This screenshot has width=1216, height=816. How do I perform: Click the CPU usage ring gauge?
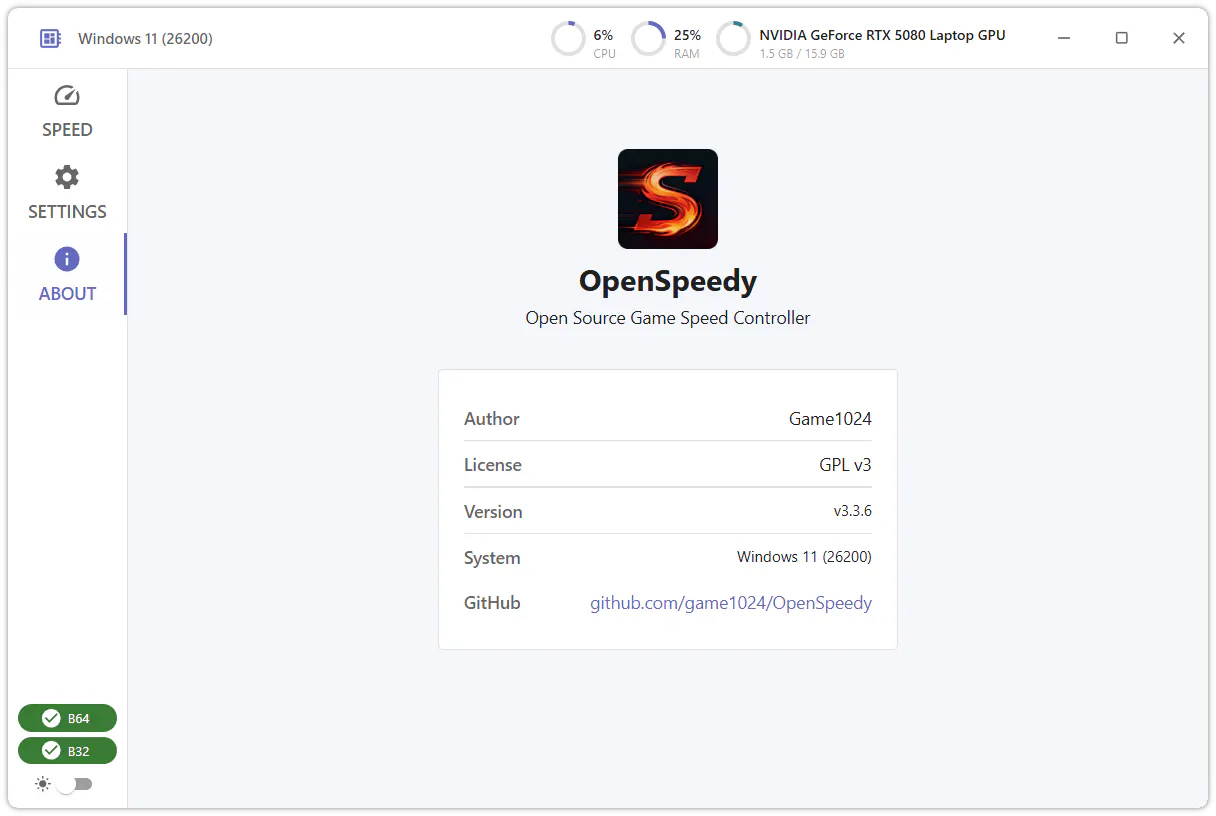[568, 39]
